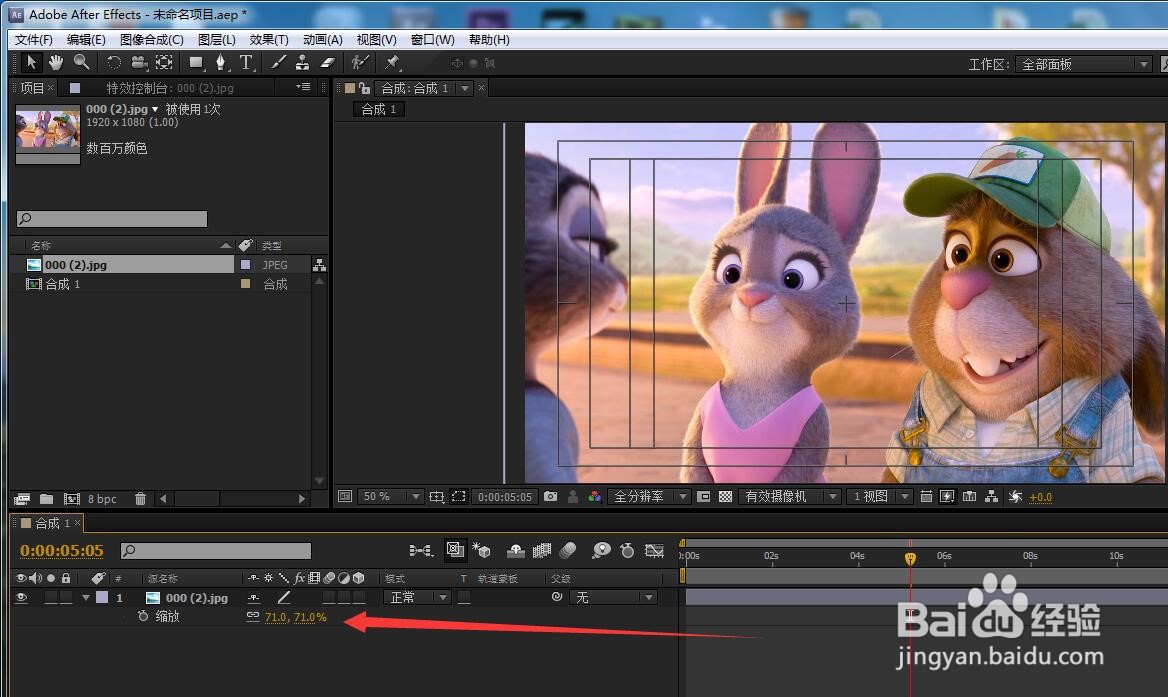Select the Hand tool
Image resolution: width=1168 pixels, height=697 pixels.
tap(56, 63)
